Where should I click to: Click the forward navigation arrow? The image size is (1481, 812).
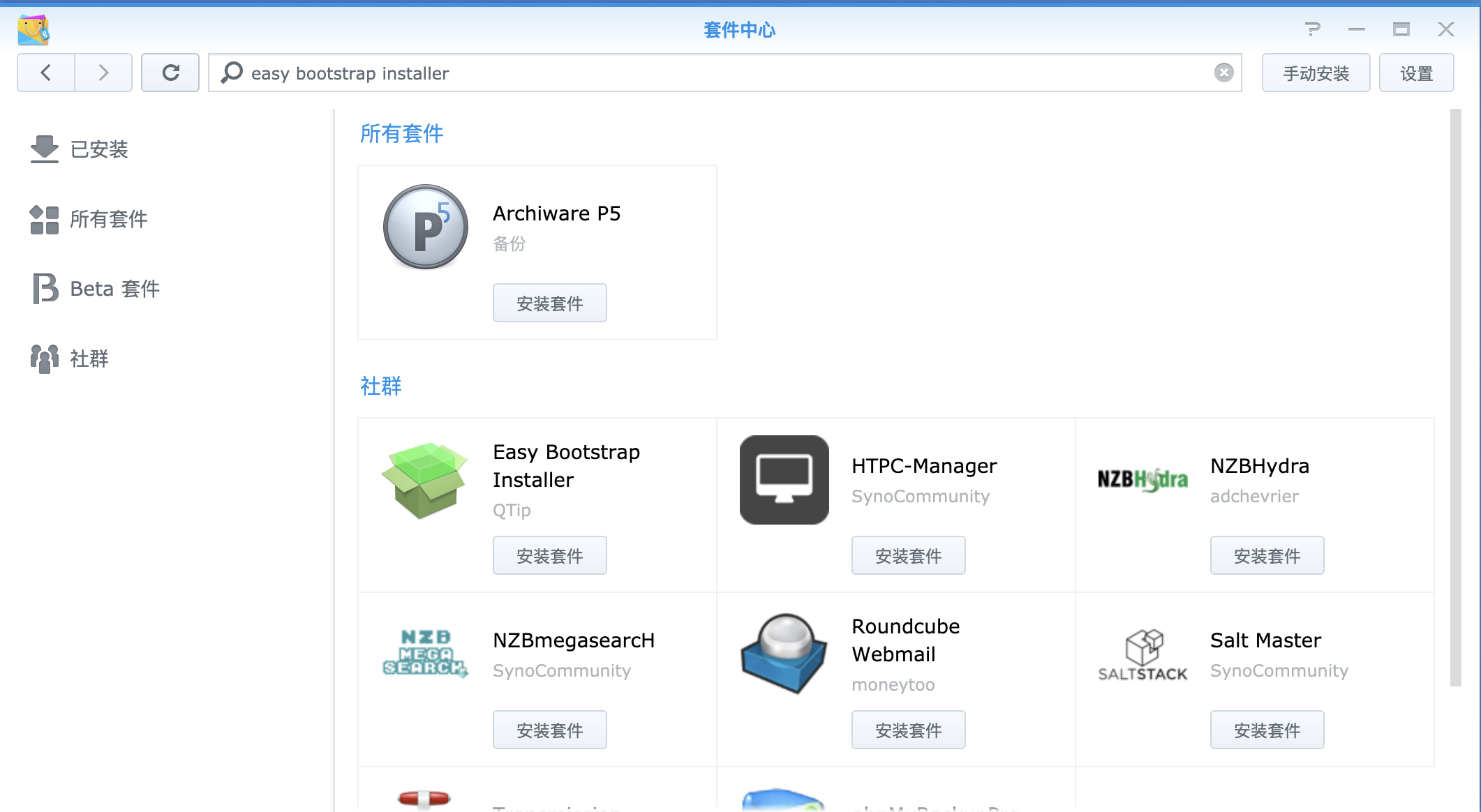click(103, 73)
